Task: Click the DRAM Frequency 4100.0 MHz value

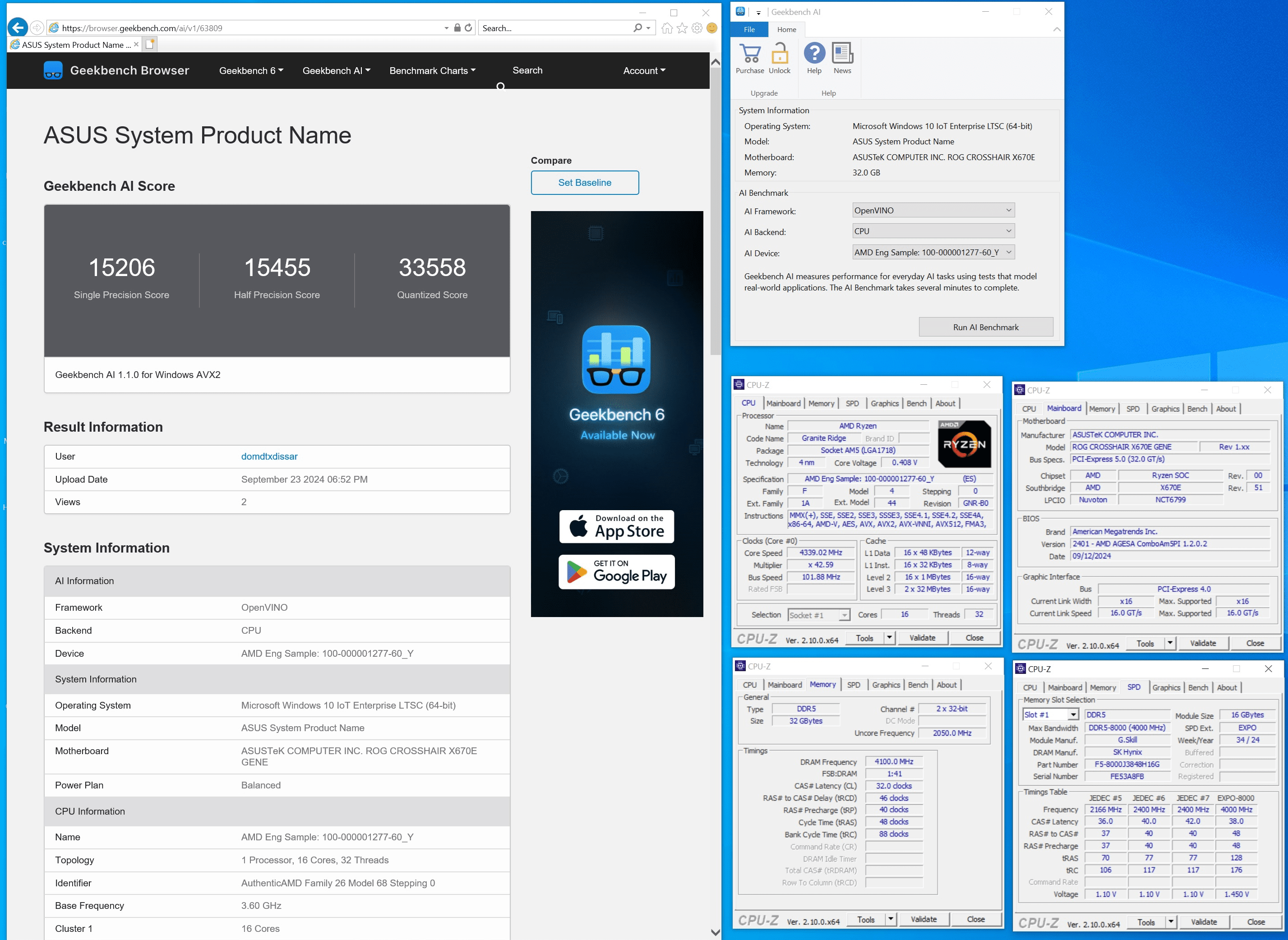Action: tap(894, 762)
